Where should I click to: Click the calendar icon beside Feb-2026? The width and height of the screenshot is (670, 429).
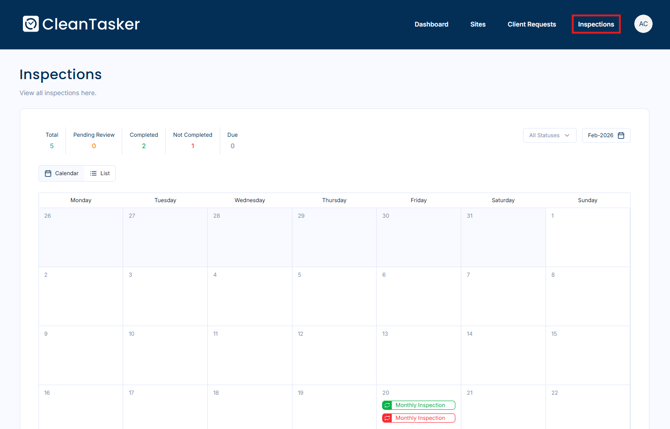pyautogui.click(x=621, y=135)
